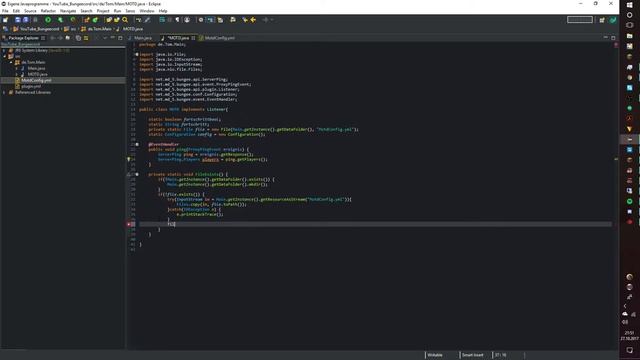Click the New file toolbar icon
The width and height of the screenshot is (640, 360).
5,20
